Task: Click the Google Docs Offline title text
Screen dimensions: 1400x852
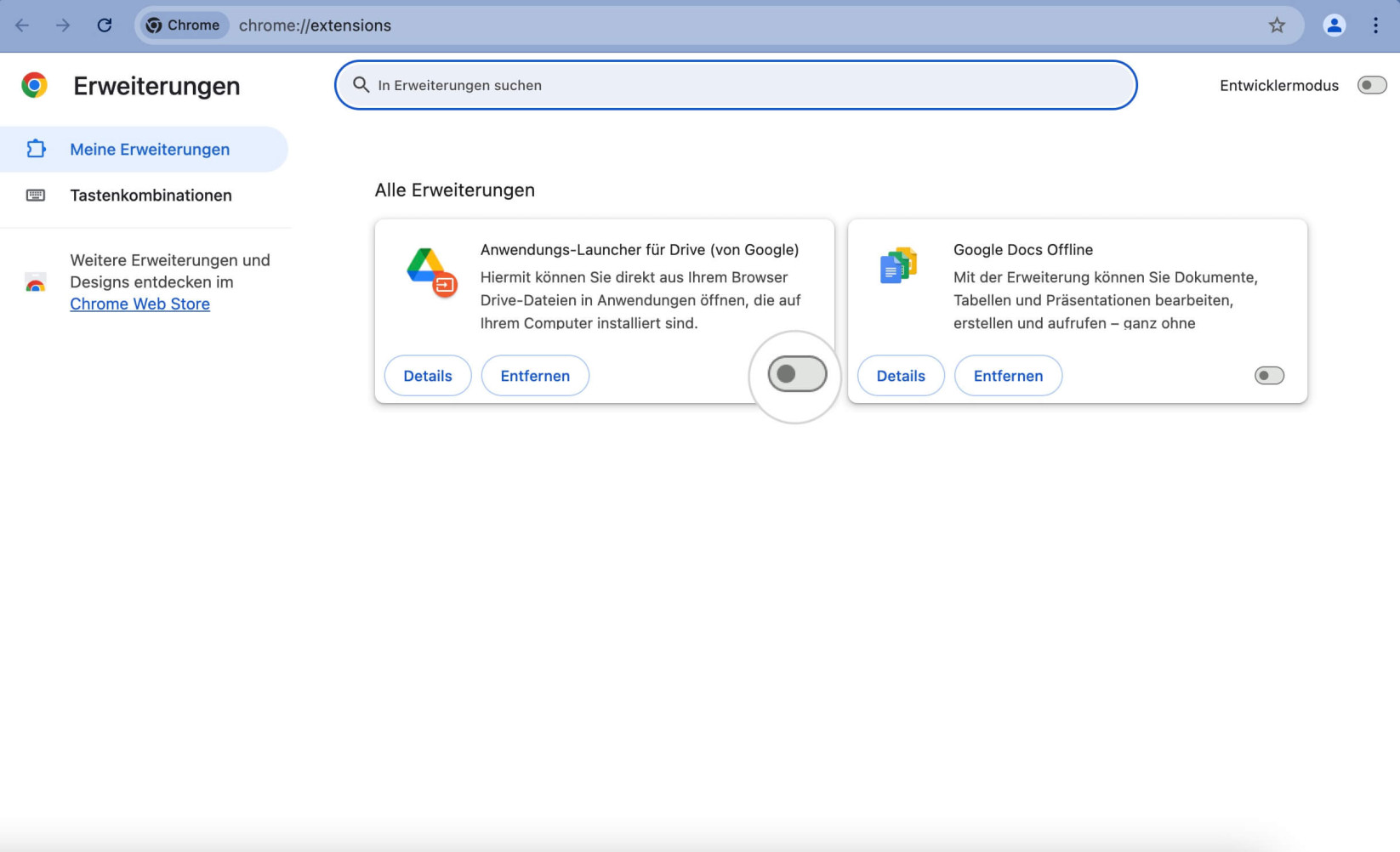Action: (1023, 250)
